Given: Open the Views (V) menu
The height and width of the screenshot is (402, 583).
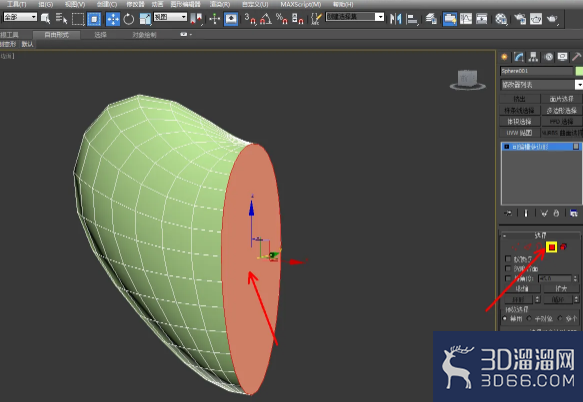Looking at the screenshot, I should [75, 4].
